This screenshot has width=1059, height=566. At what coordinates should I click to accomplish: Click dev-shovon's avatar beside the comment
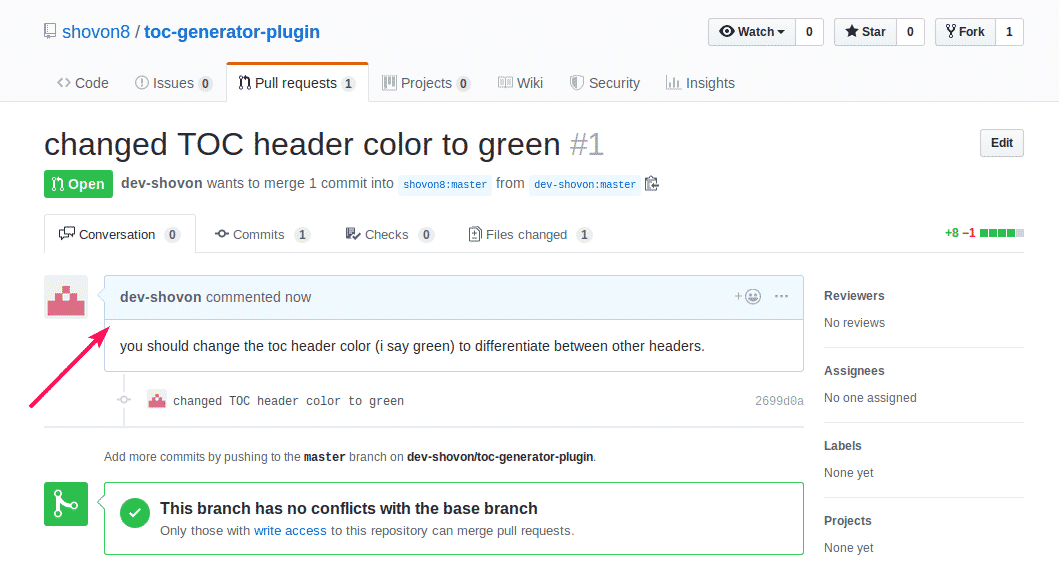point(66,297)
